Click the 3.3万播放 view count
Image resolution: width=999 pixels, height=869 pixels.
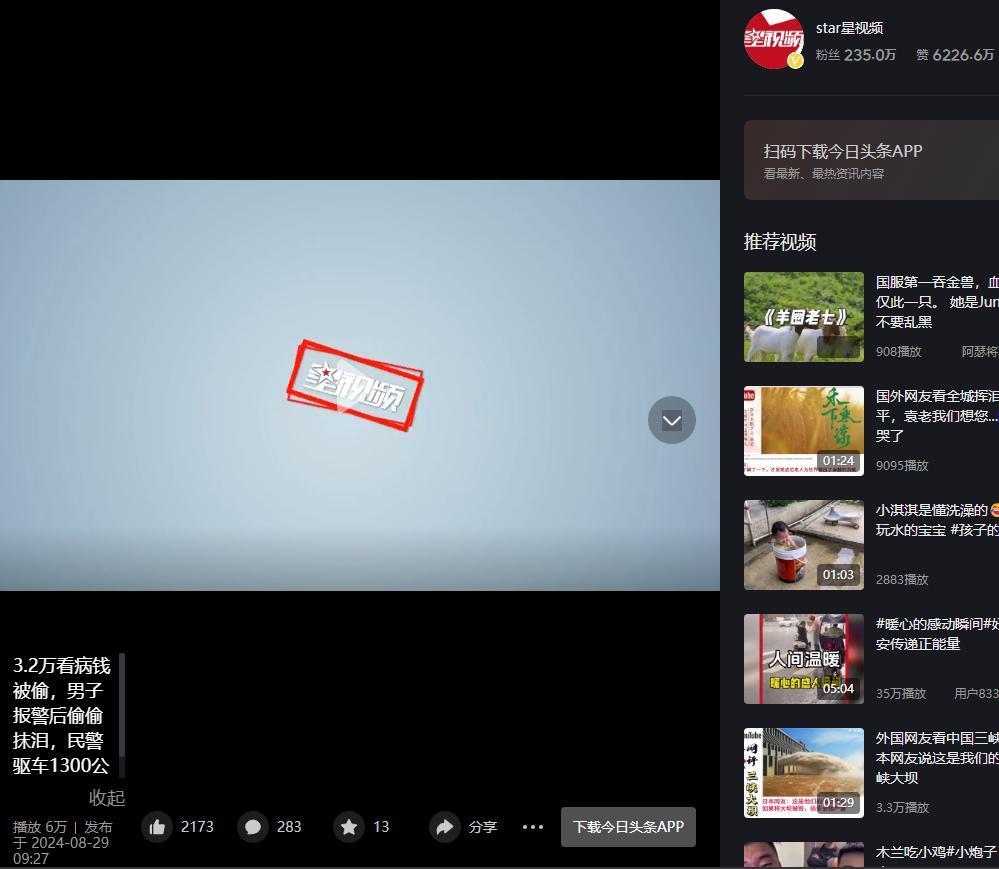click(902, 808)
